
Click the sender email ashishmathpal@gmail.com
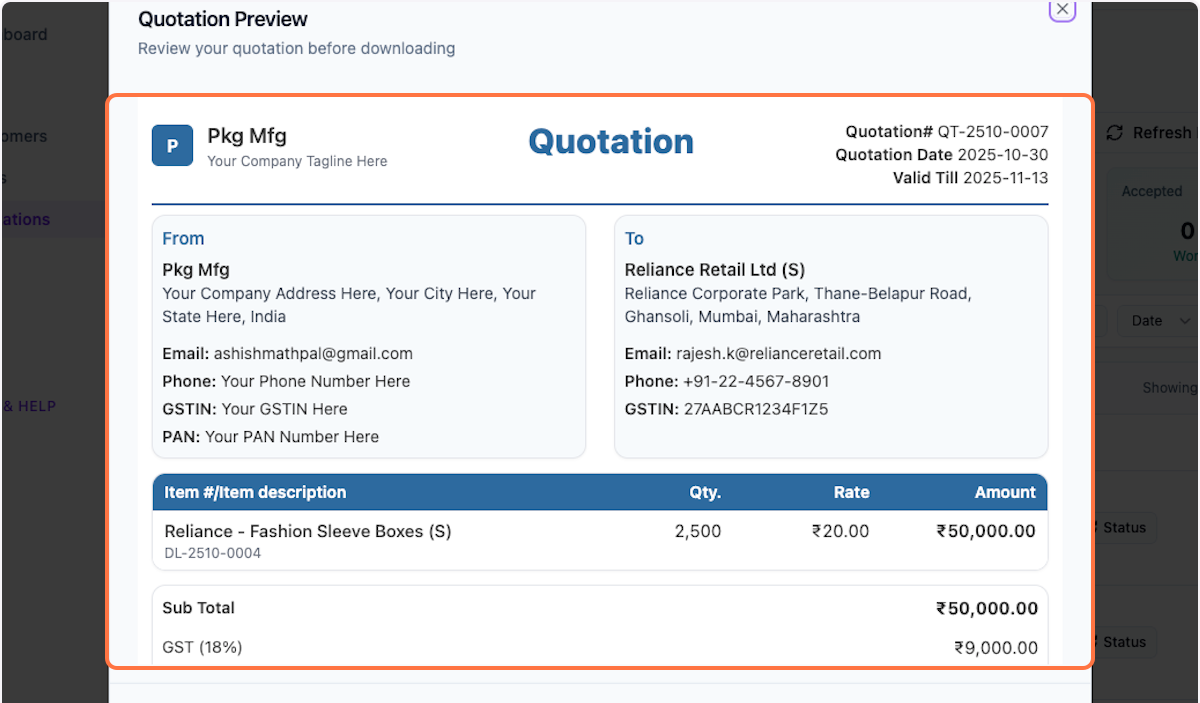(313, 353)
